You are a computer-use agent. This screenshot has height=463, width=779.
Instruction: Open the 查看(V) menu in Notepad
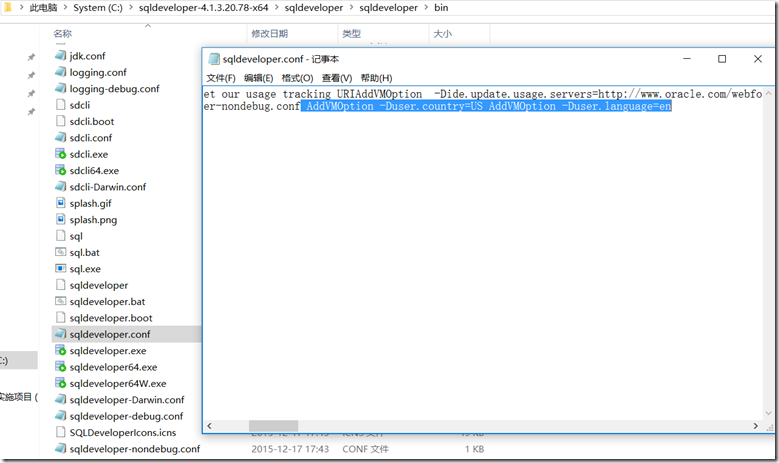pyautogui.click(x=336, y=78)
